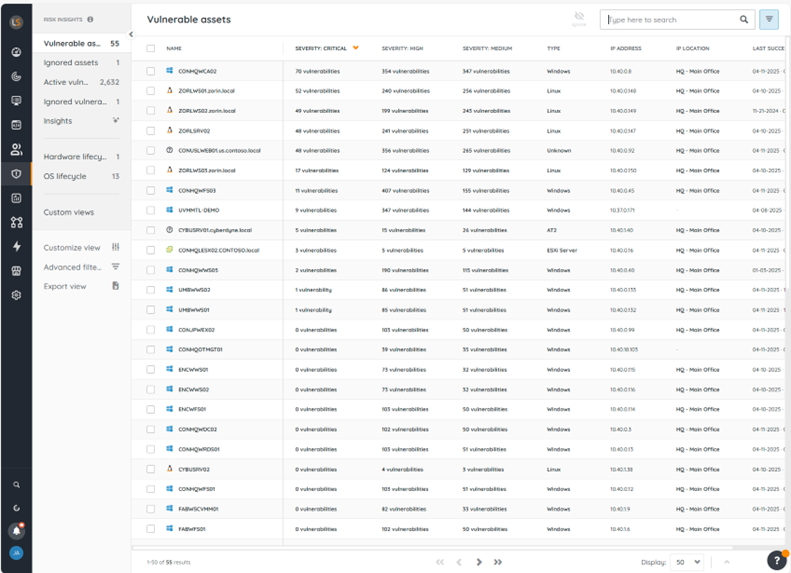Go to the next results page arrow
The width and height of the screenshot is (791, 573).
pos(479,562)
